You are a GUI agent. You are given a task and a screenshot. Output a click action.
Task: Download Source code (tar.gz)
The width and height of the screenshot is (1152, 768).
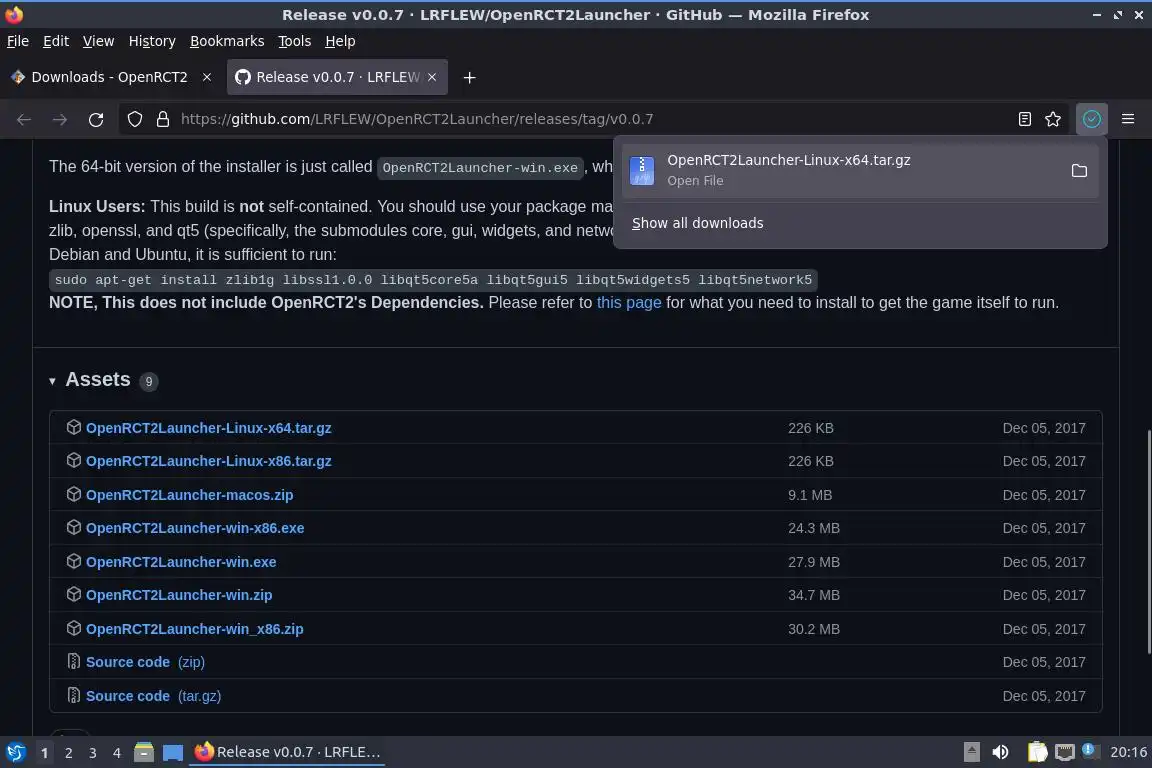click(x=154, y=695)
